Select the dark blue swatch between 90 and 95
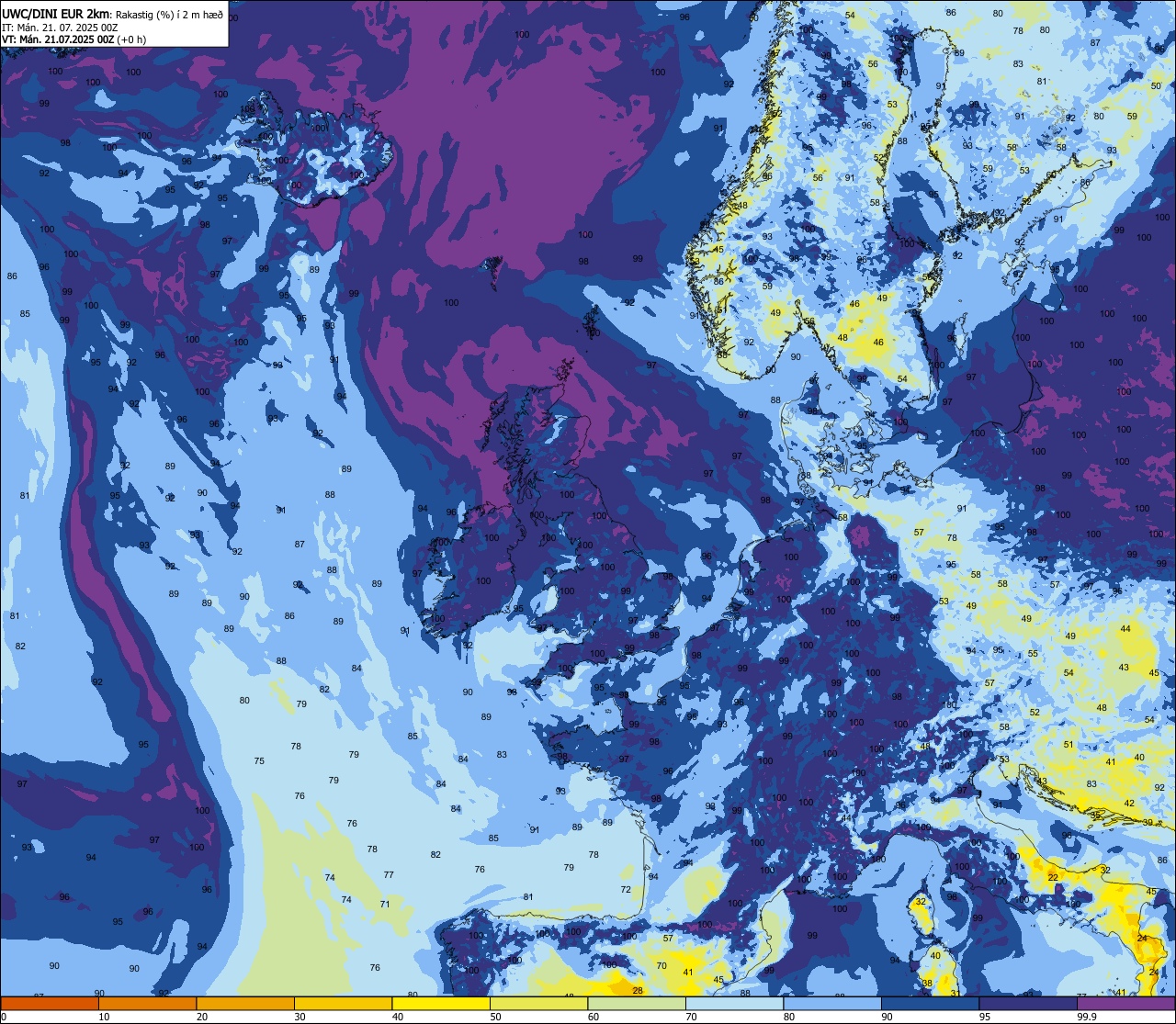Image resolution: width=1176 pixels, height=1024 pixels. [x=930, y=1003]
